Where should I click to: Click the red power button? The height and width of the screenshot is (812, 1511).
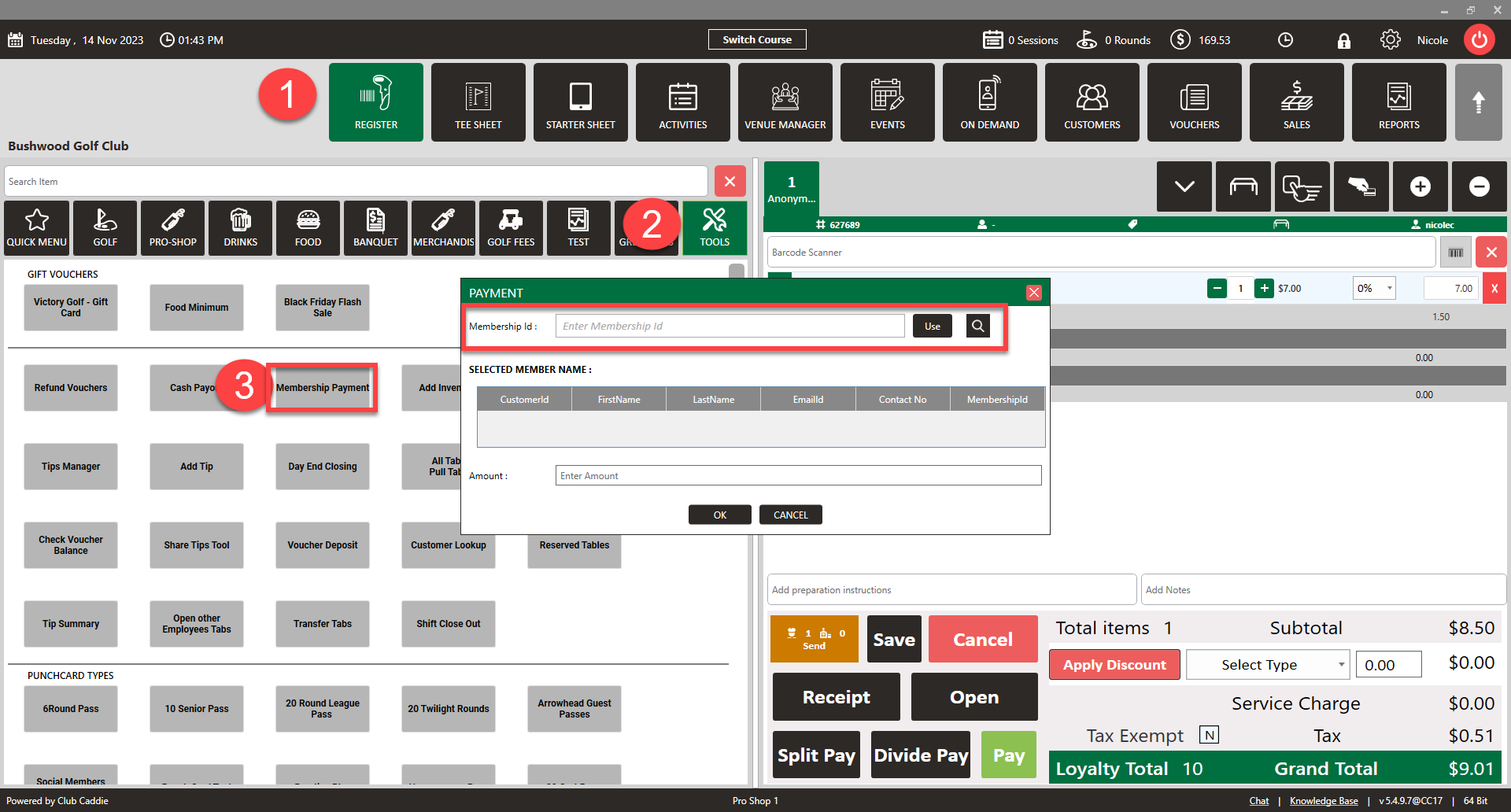click(1479, 40)
